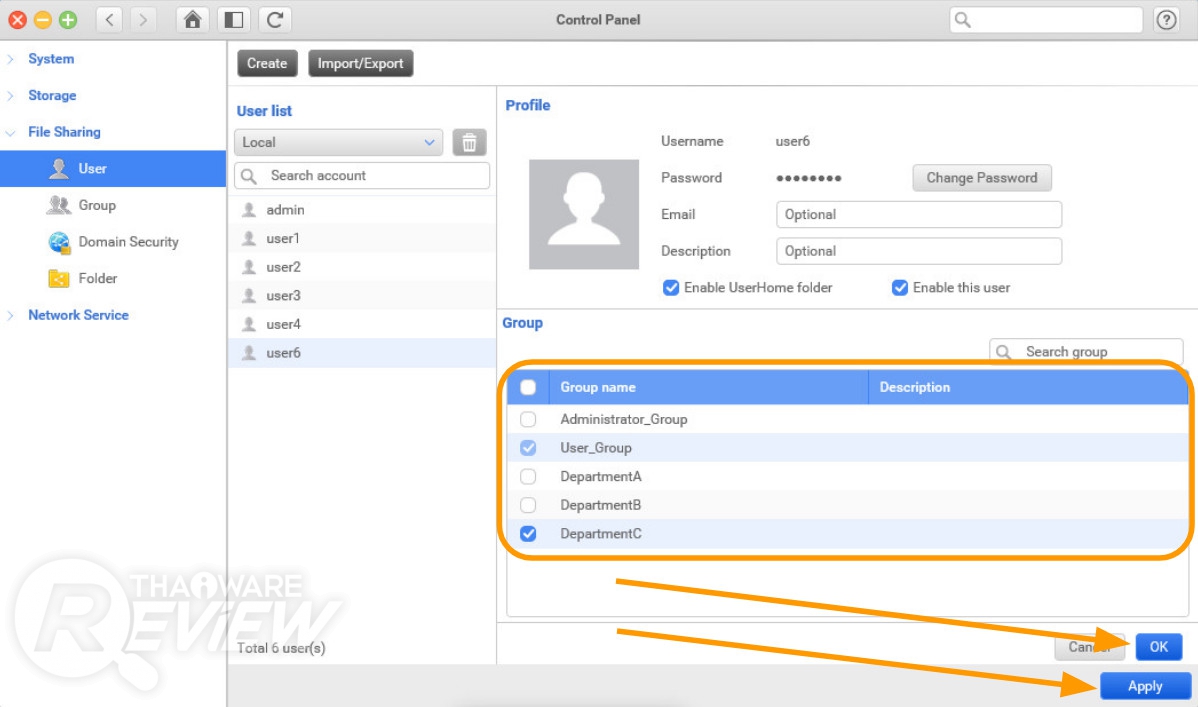Click the Group icon in sidebar

tap(58, 205)
